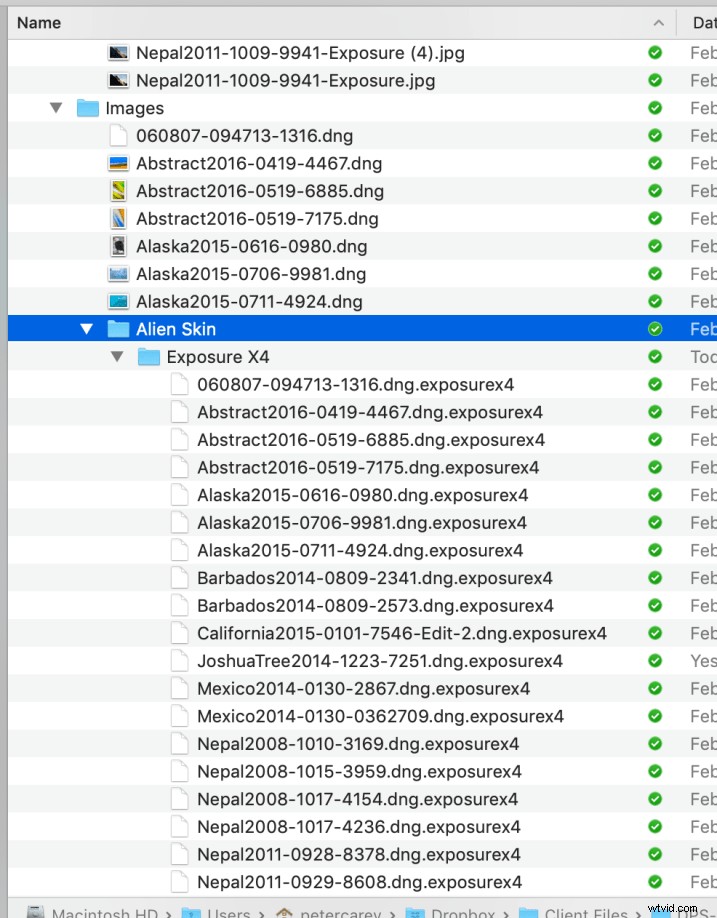Collapse the Exposure X4 disclosure triangle
Screen dimensions: 717x918
(117, 357)
